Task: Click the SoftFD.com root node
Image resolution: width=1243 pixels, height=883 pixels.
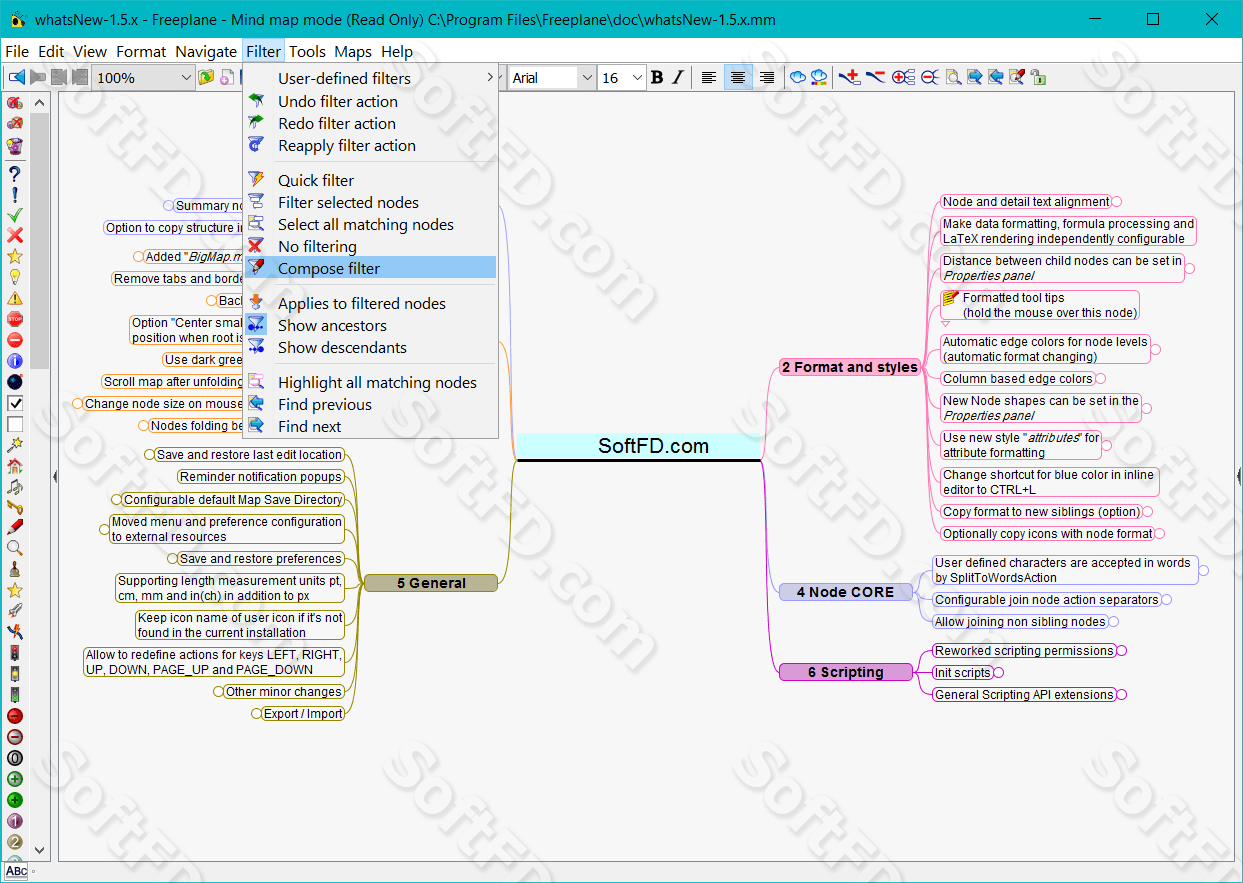Action: tap(640, 446)
